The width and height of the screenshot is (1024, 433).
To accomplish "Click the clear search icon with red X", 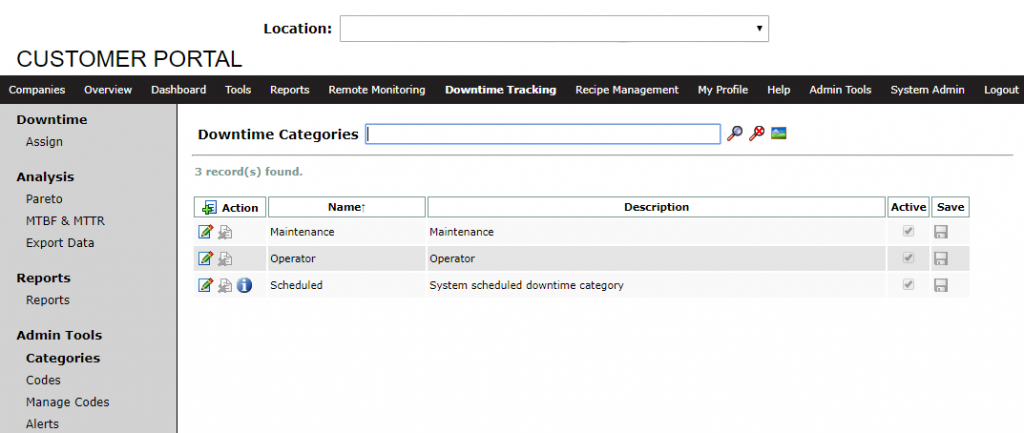I will 756,133.
